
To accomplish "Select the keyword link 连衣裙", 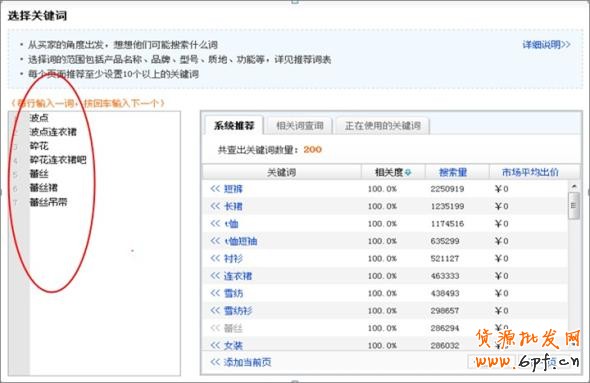I will (x=238, y=276).
